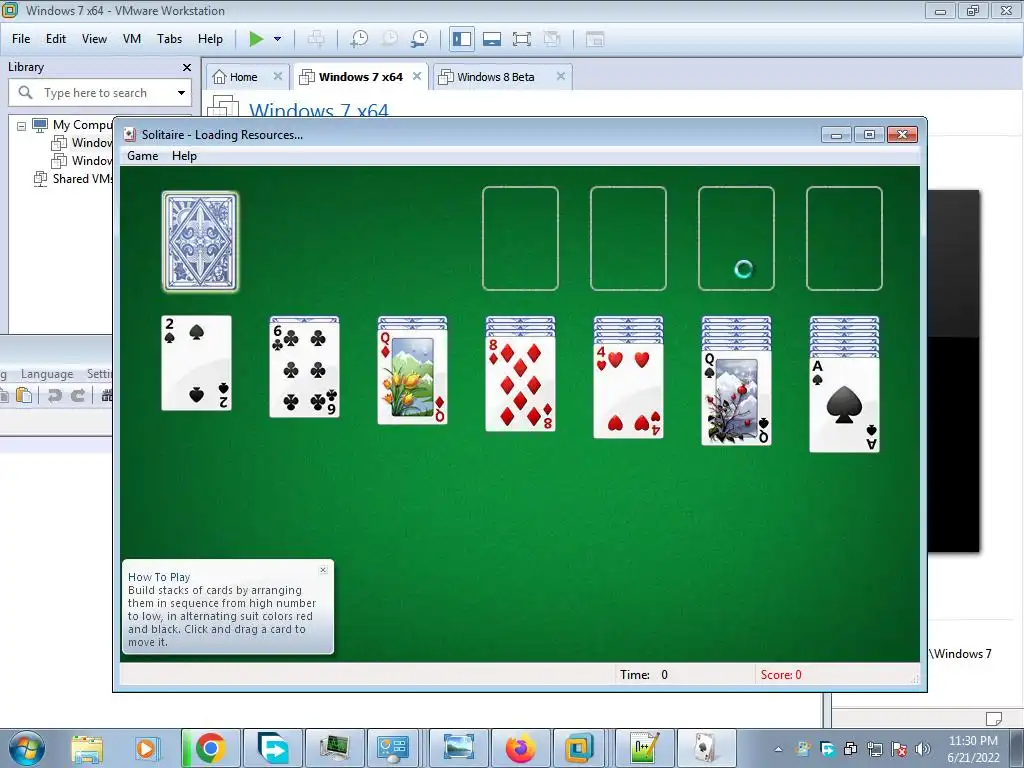This screenshot has height=768, width=1024.
Task: Click the network tray icon
Action: point(874,749)
